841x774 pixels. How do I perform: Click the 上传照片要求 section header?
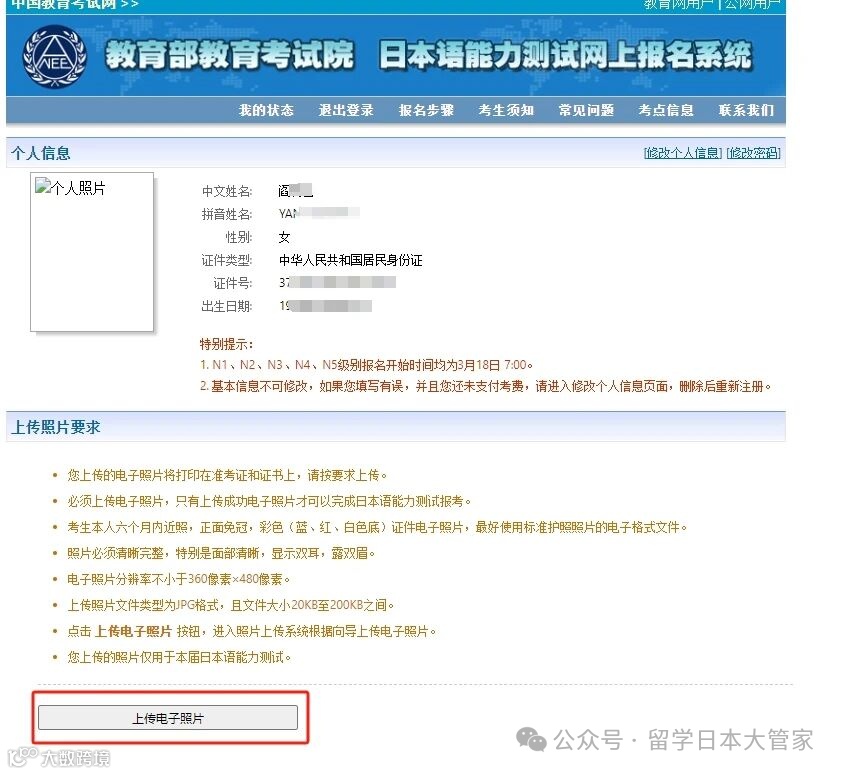click(x=56, y=427)
